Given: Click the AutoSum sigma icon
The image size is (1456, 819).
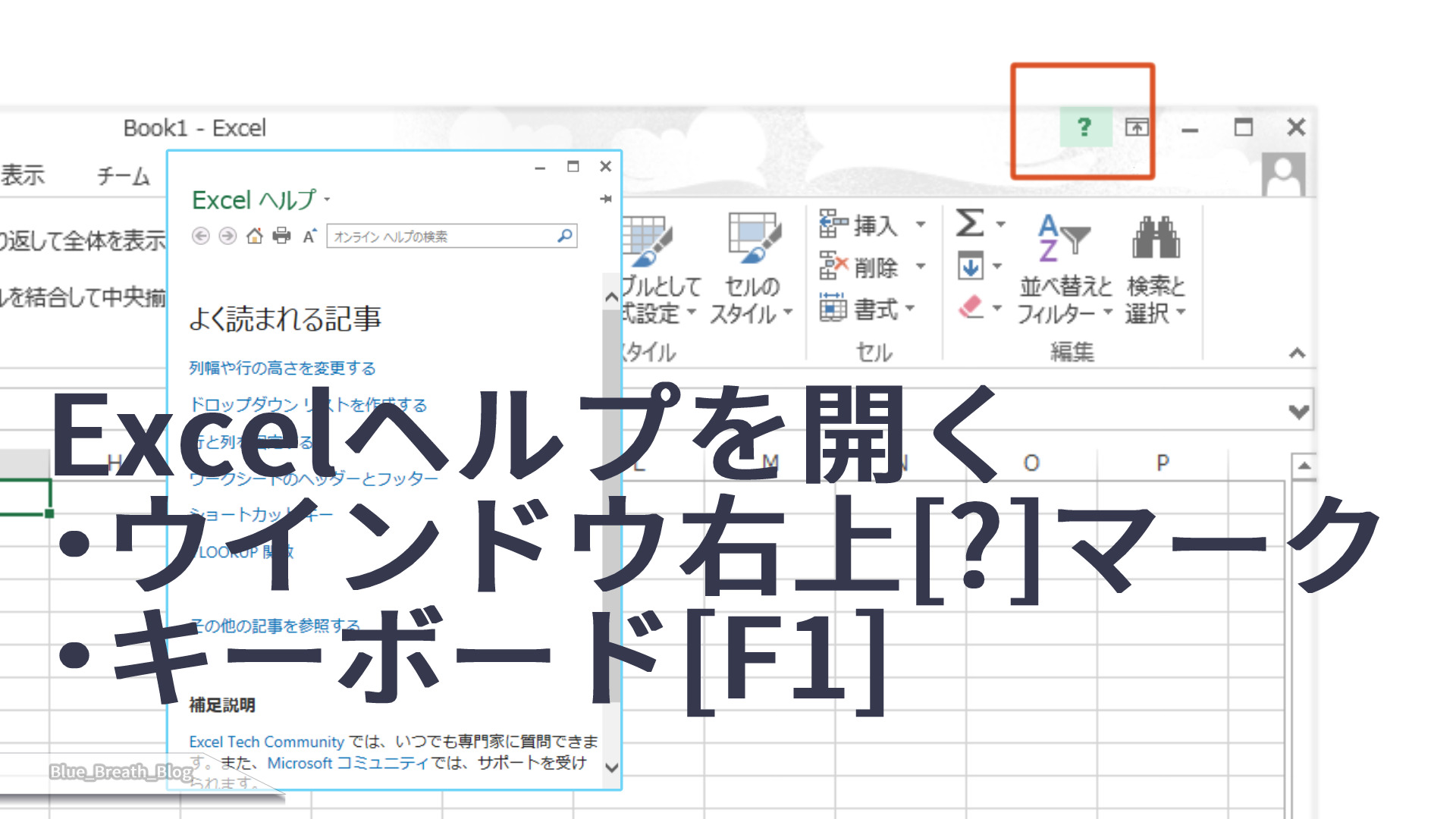Looking at the screenshot, I should [970, 224].
